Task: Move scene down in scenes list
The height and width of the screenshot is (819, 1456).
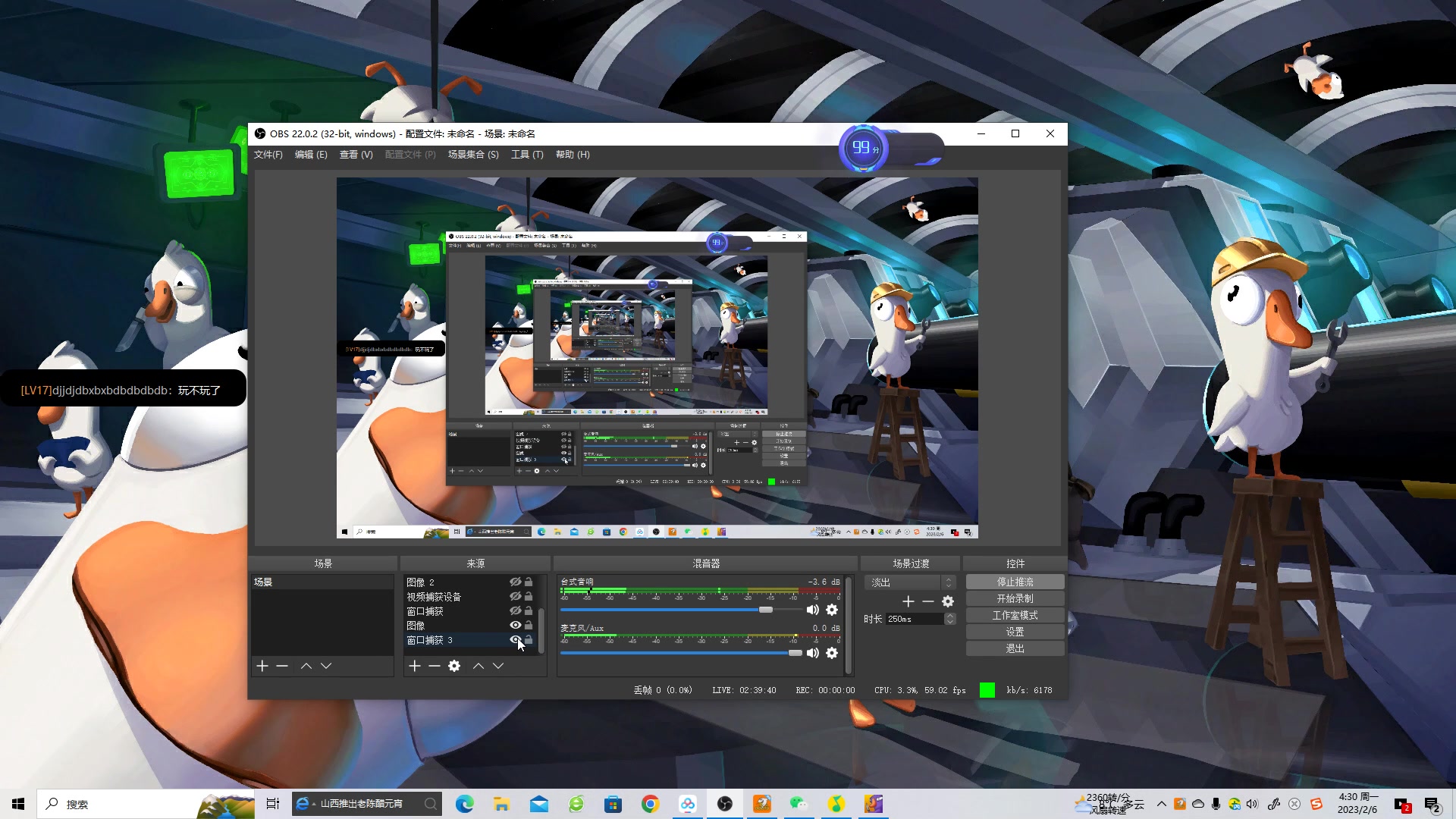Action: tap(326, 666)
